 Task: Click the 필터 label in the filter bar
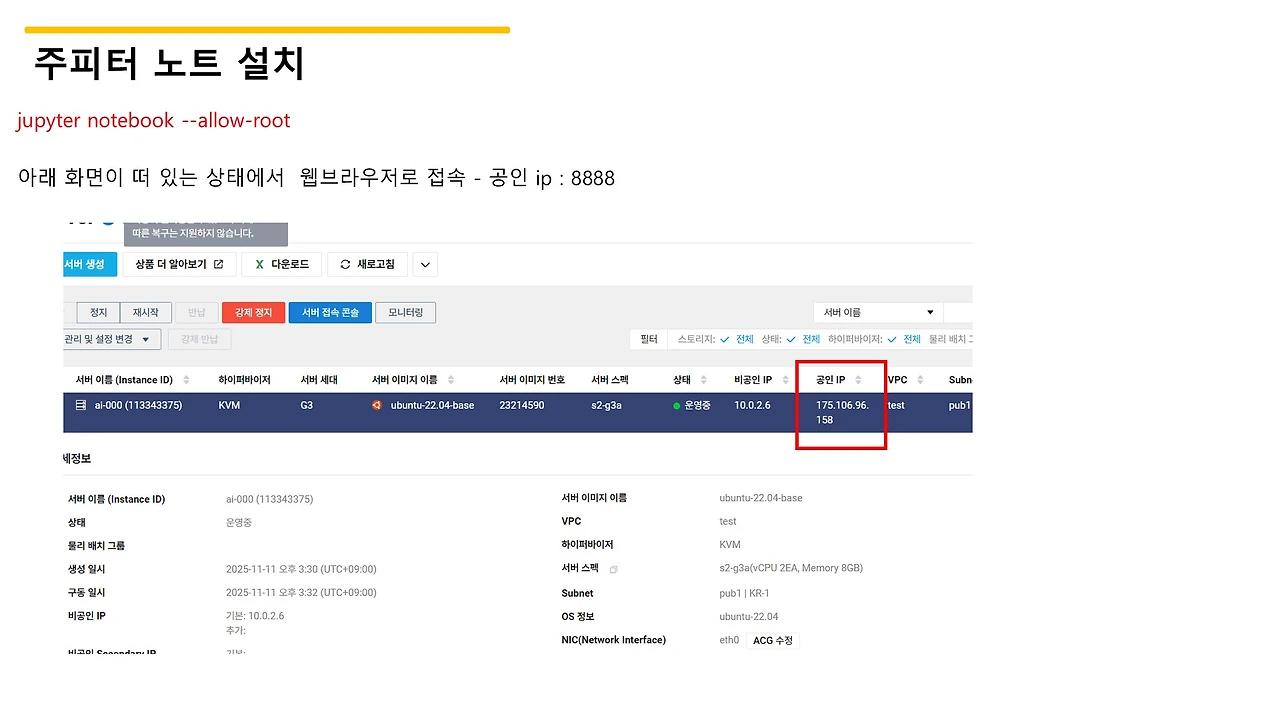(649, 339)
